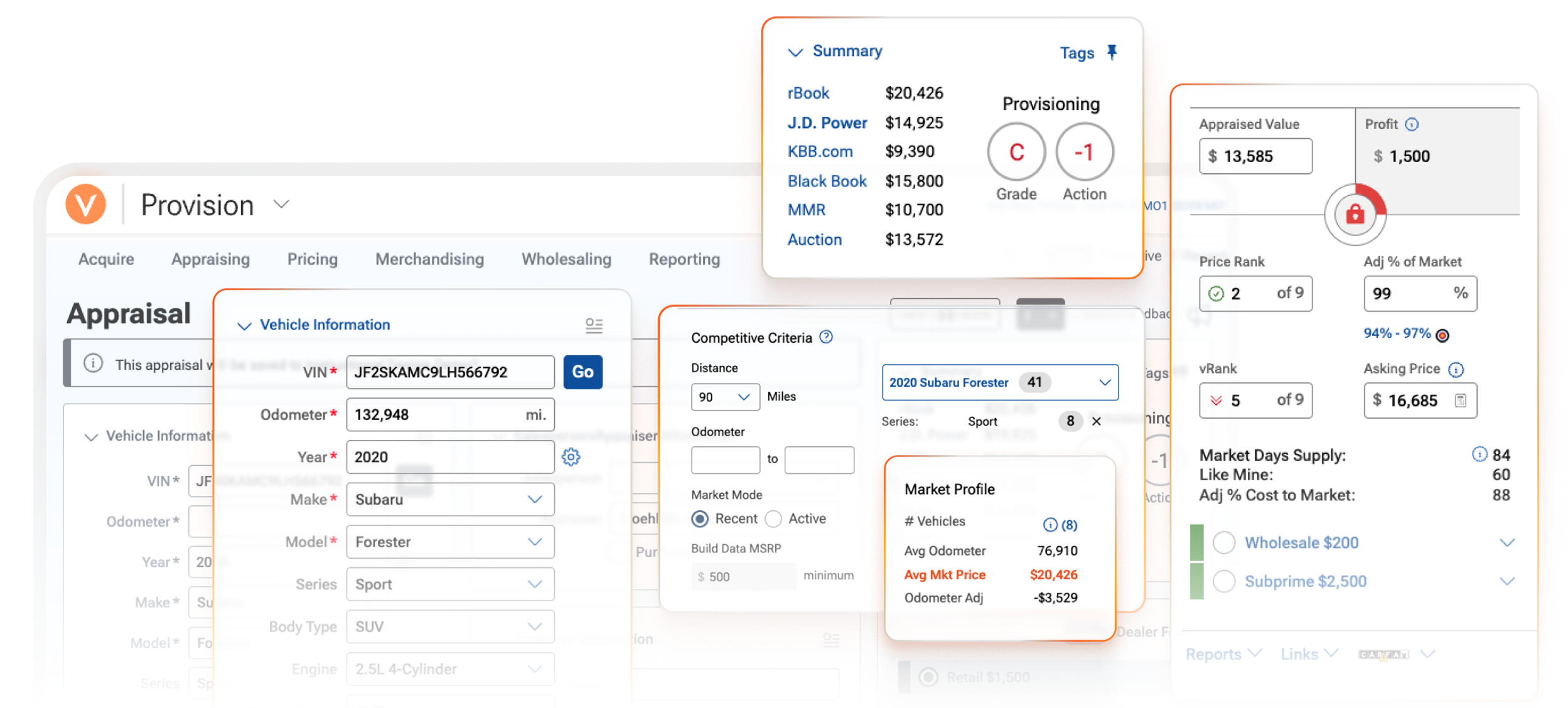Open the Make dropdown showing Subaru
The height and width of the screenshot is (708, 1568).
click(x=450, y=499)
